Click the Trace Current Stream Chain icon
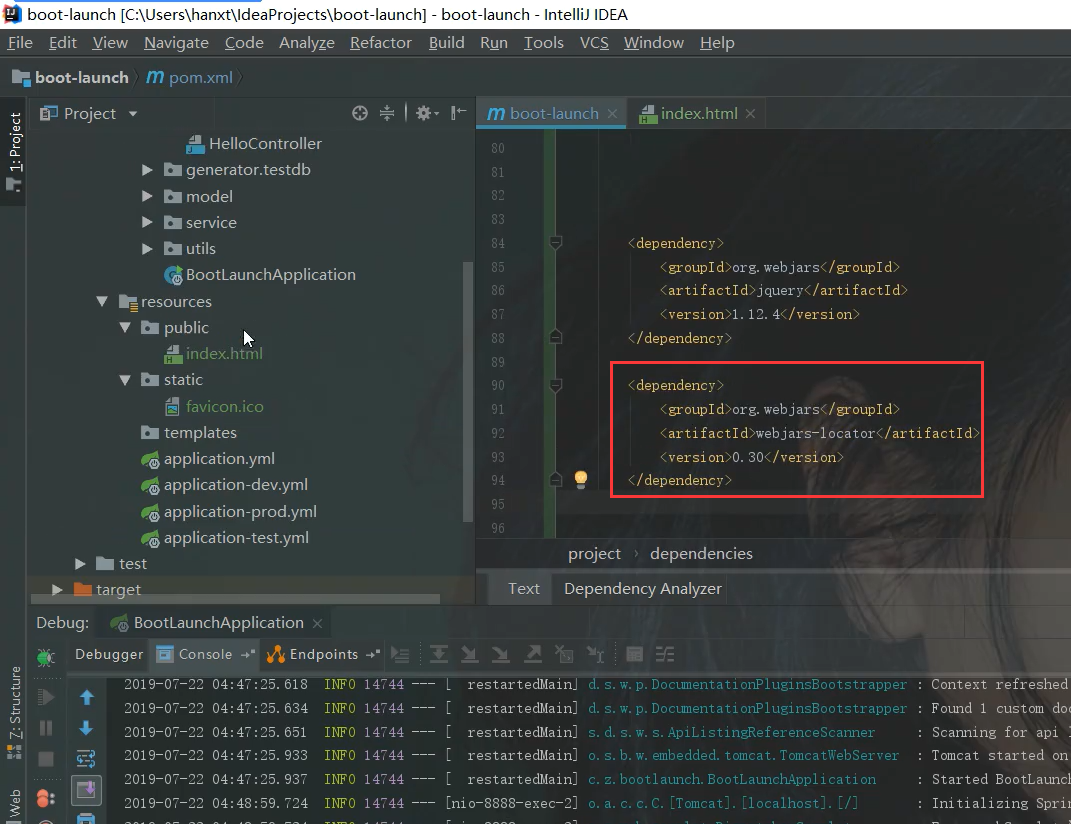The width and height of the screenshot is (1071, 824). [665, 655]
